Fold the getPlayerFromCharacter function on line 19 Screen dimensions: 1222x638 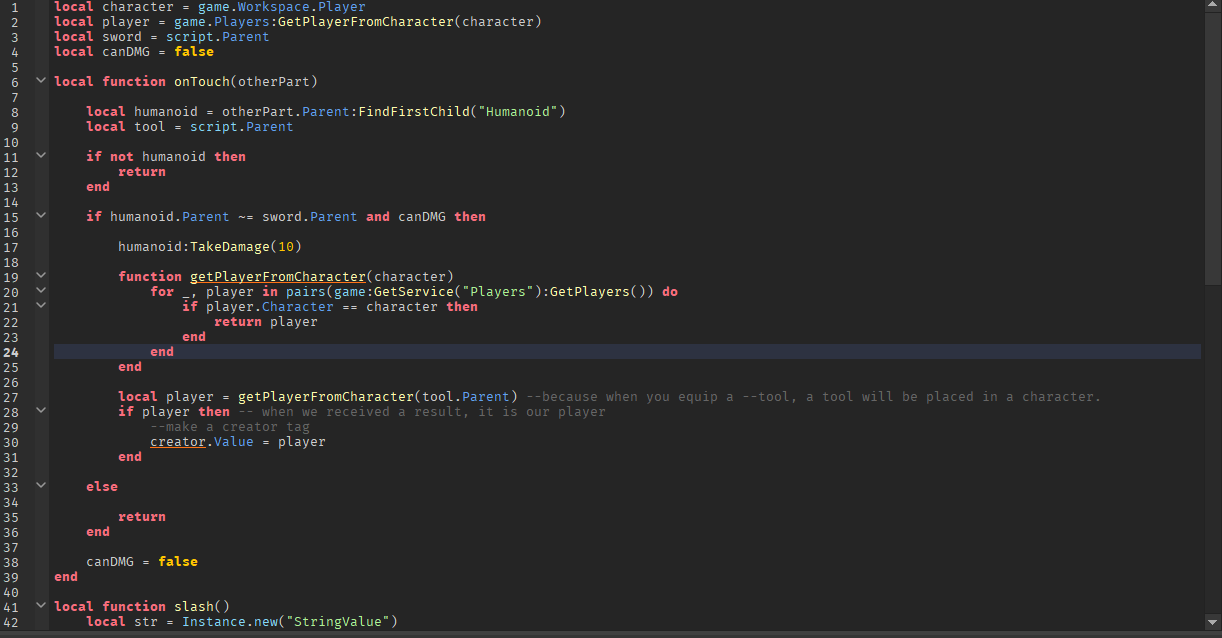pyautogui.click(x=40, y=275)
